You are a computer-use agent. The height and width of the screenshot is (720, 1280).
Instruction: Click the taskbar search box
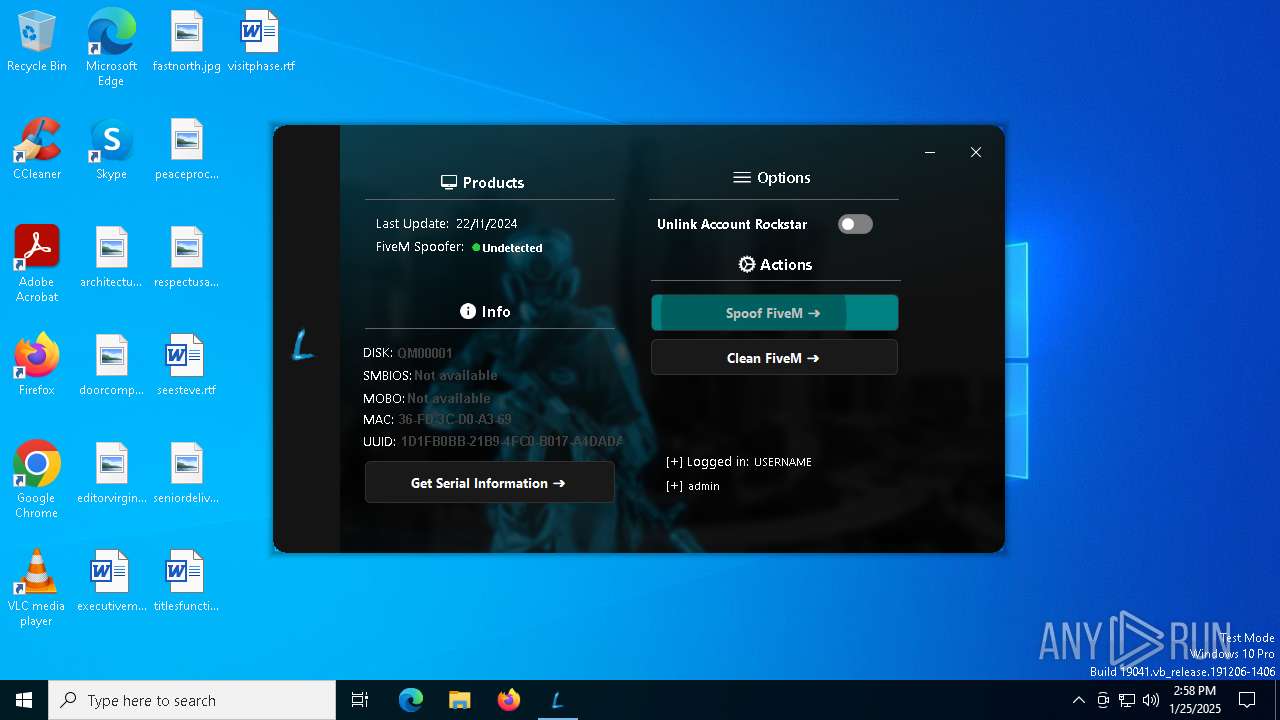pos(192,700)
